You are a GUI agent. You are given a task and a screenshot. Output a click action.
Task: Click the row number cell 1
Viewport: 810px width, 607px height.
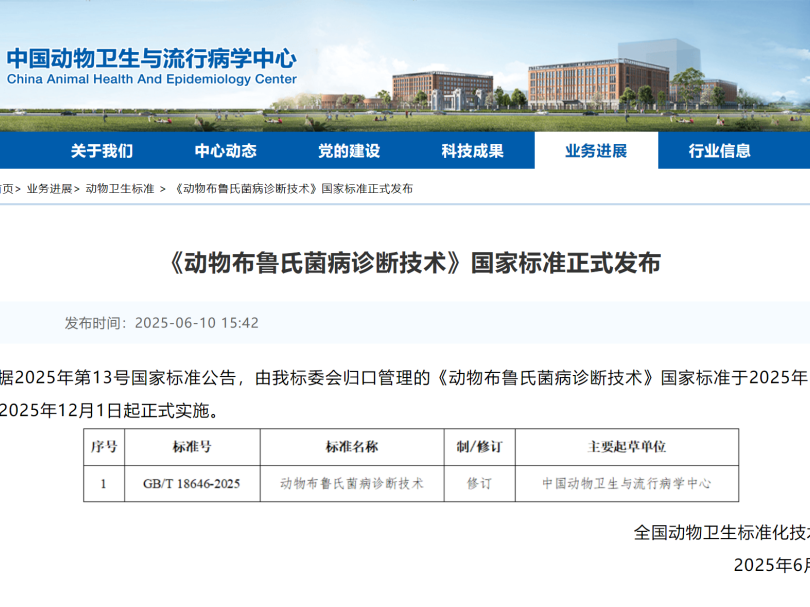click(x=104, y=484)
